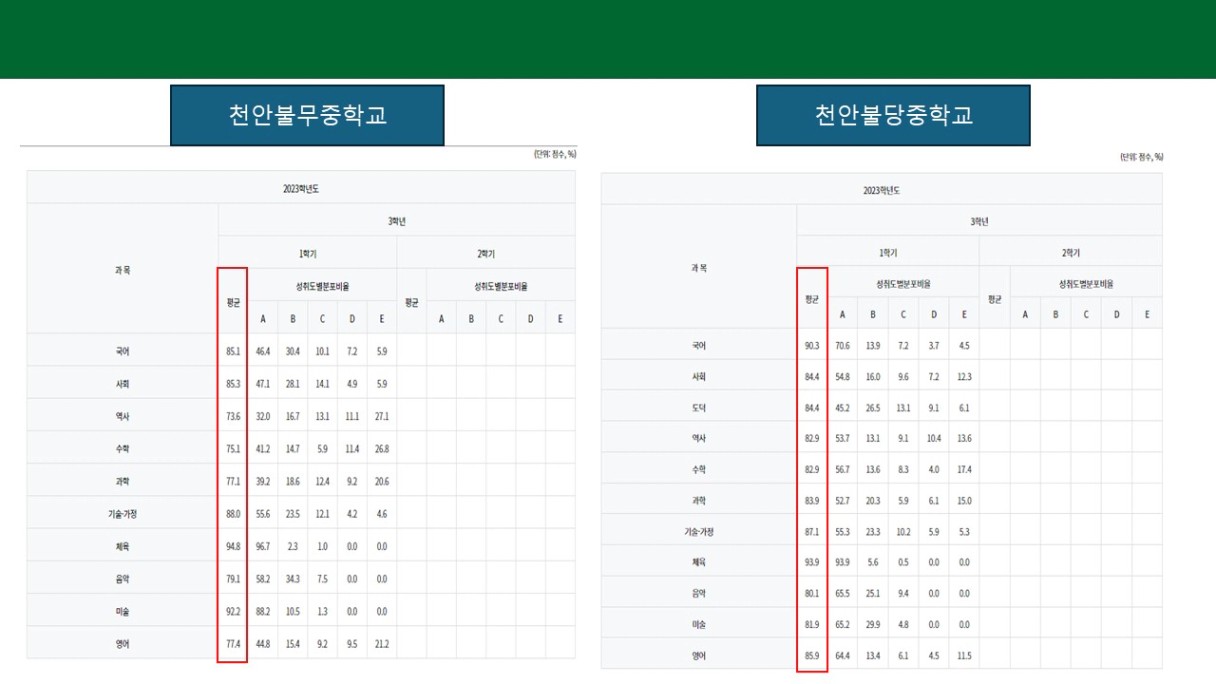The height and width of the screenshot is (684, 1216).
Task: Click 20.6 in 천안불무중학교 과학 row
Action: [381, 482]
